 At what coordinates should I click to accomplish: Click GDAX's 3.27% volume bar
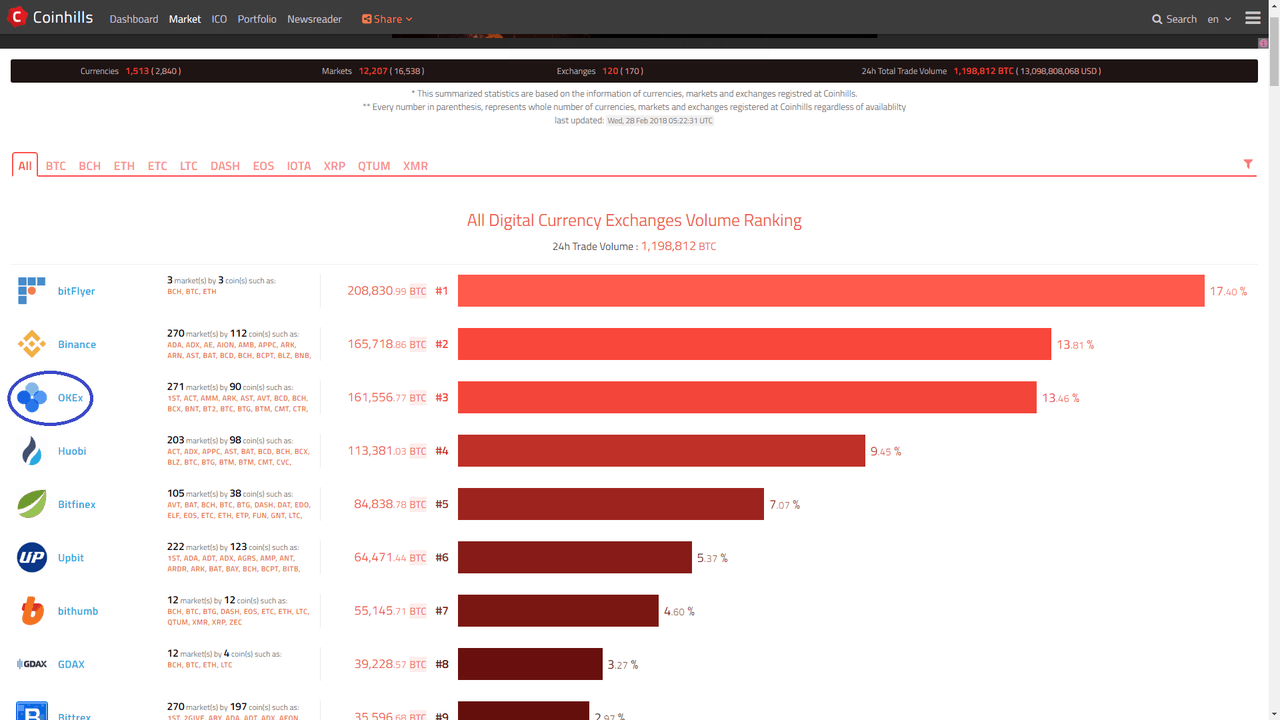530,664
